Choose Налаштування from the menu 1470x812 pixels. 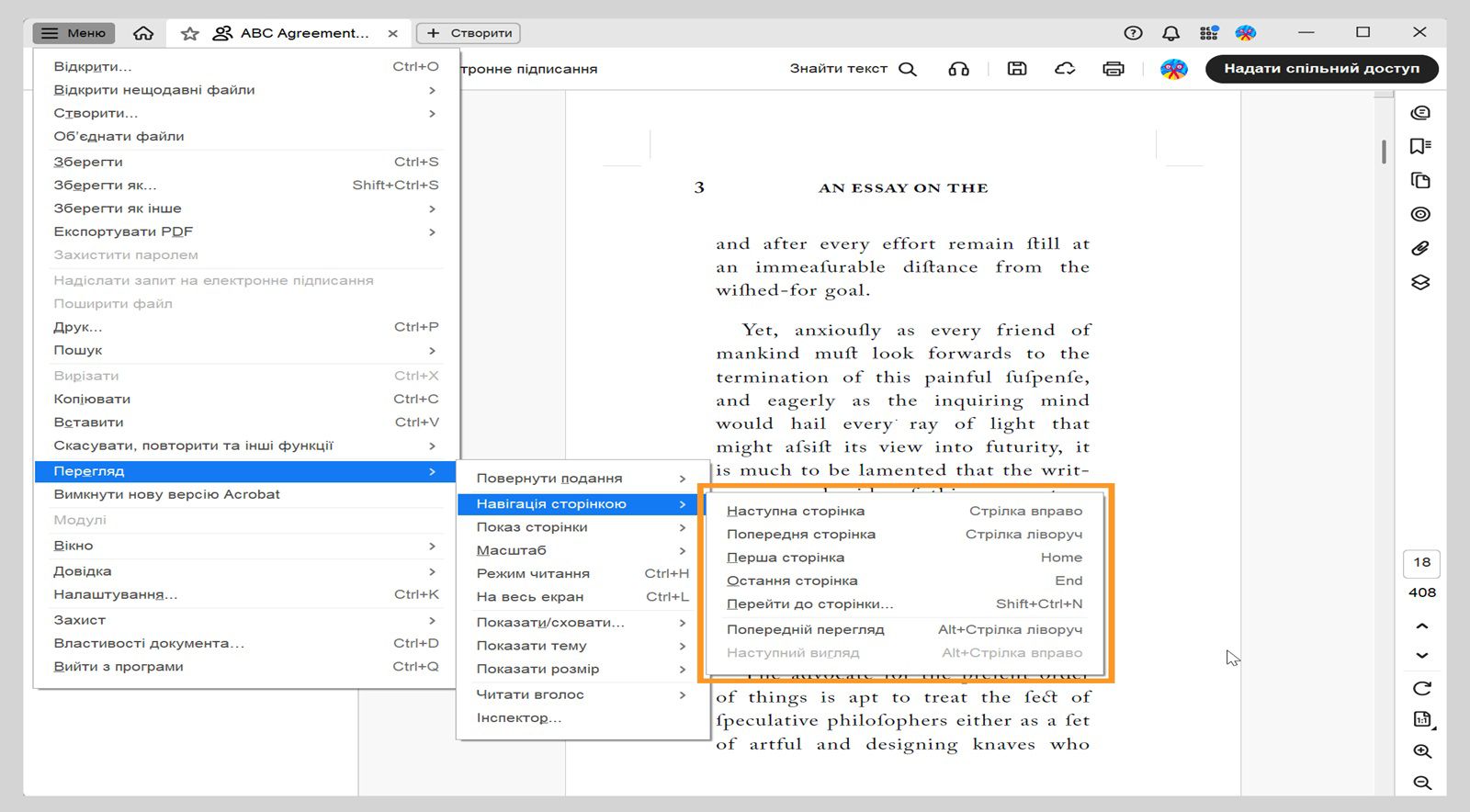(x=245, y=594)
